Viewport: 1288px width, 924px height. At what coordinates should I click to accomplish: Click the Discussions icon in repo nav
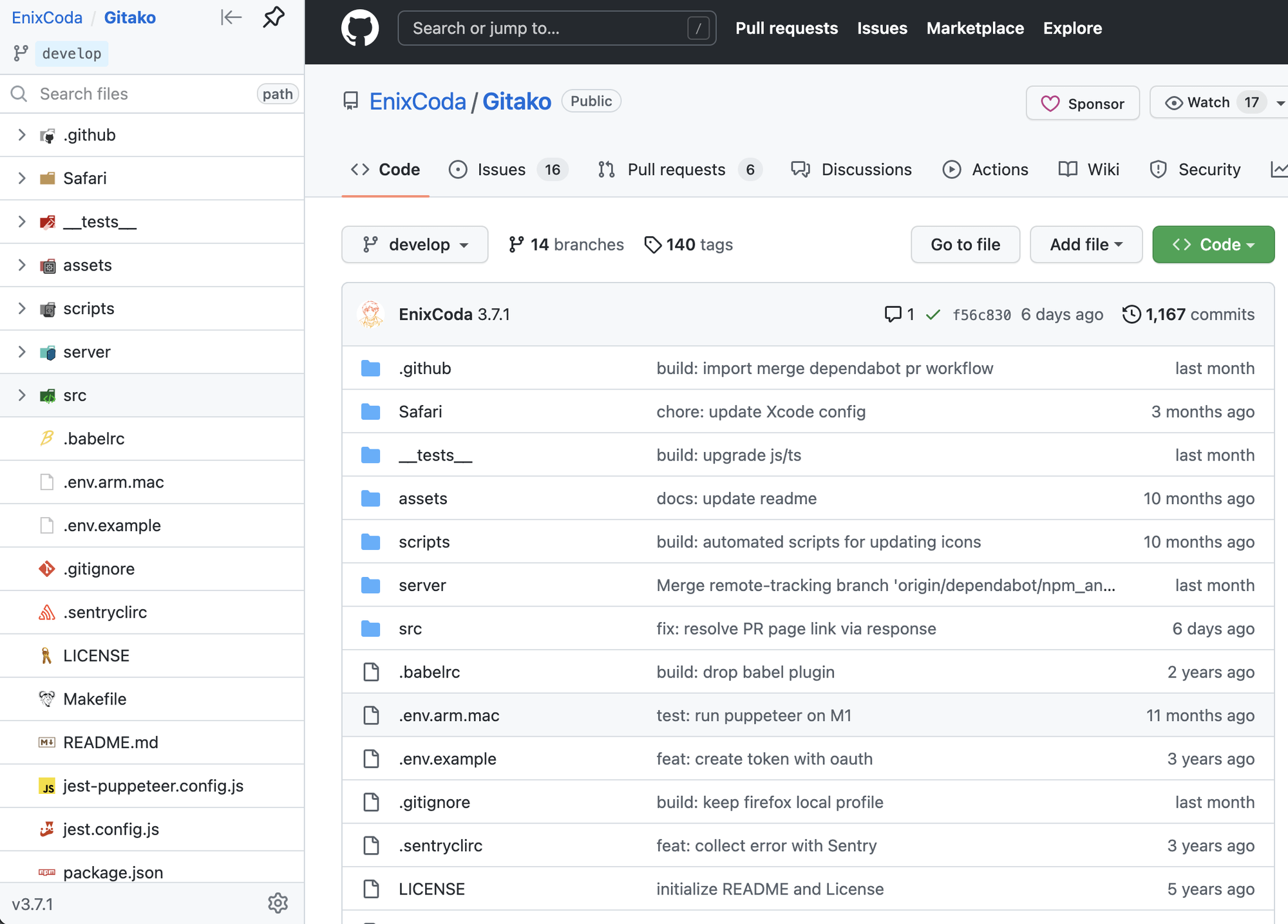(x=800, y=168)
